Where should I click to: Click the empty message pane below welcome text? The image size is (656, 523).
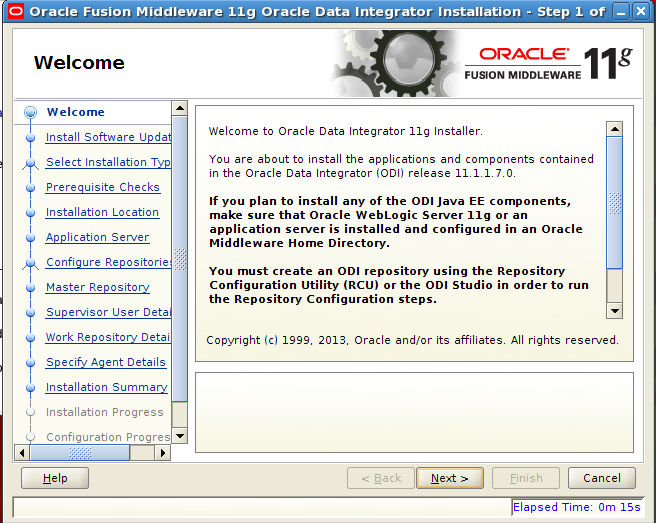pos(414,413)
